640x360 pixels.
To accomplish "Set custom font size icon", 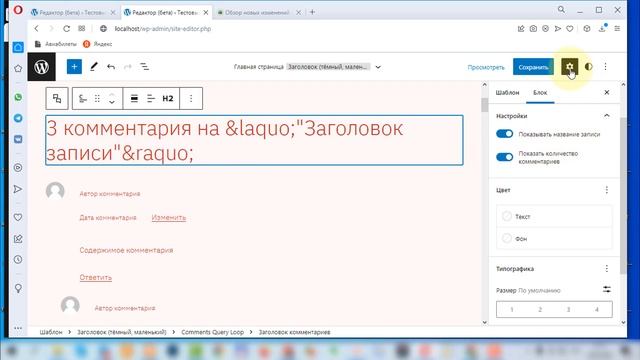I will 607,289.
